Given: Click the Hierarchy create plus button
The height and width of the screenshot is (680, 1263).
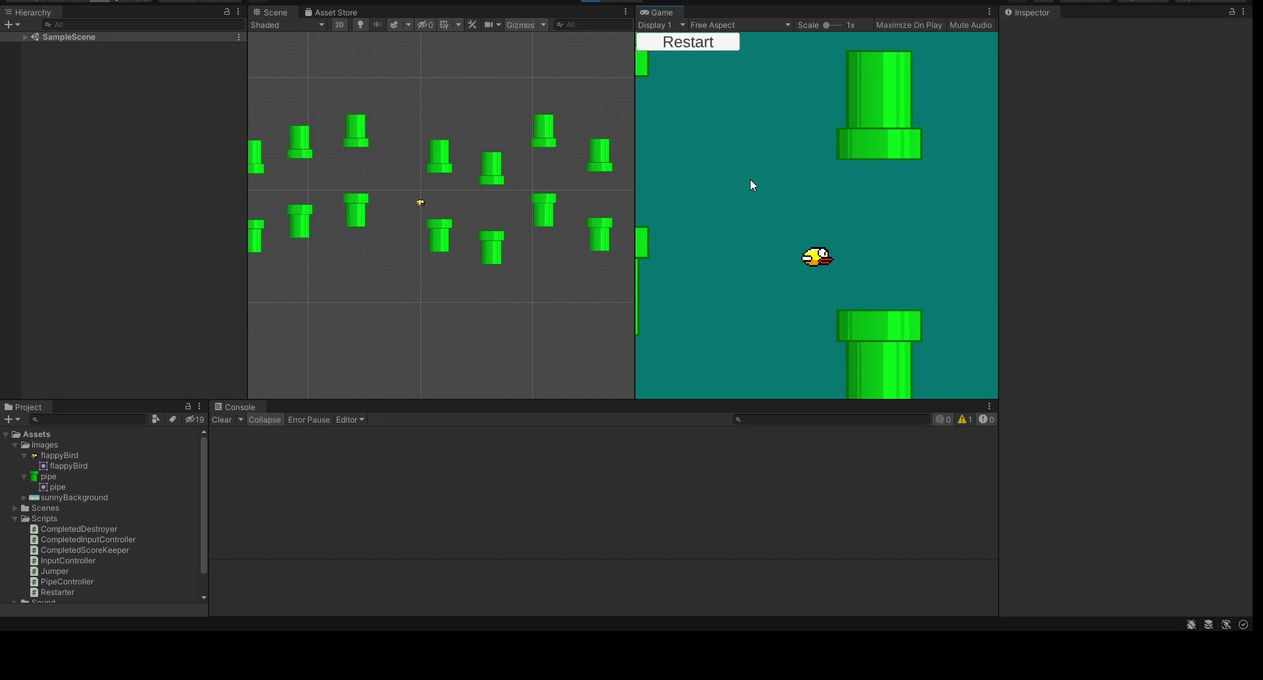Looking at the screenshot, I should (11, 25).
